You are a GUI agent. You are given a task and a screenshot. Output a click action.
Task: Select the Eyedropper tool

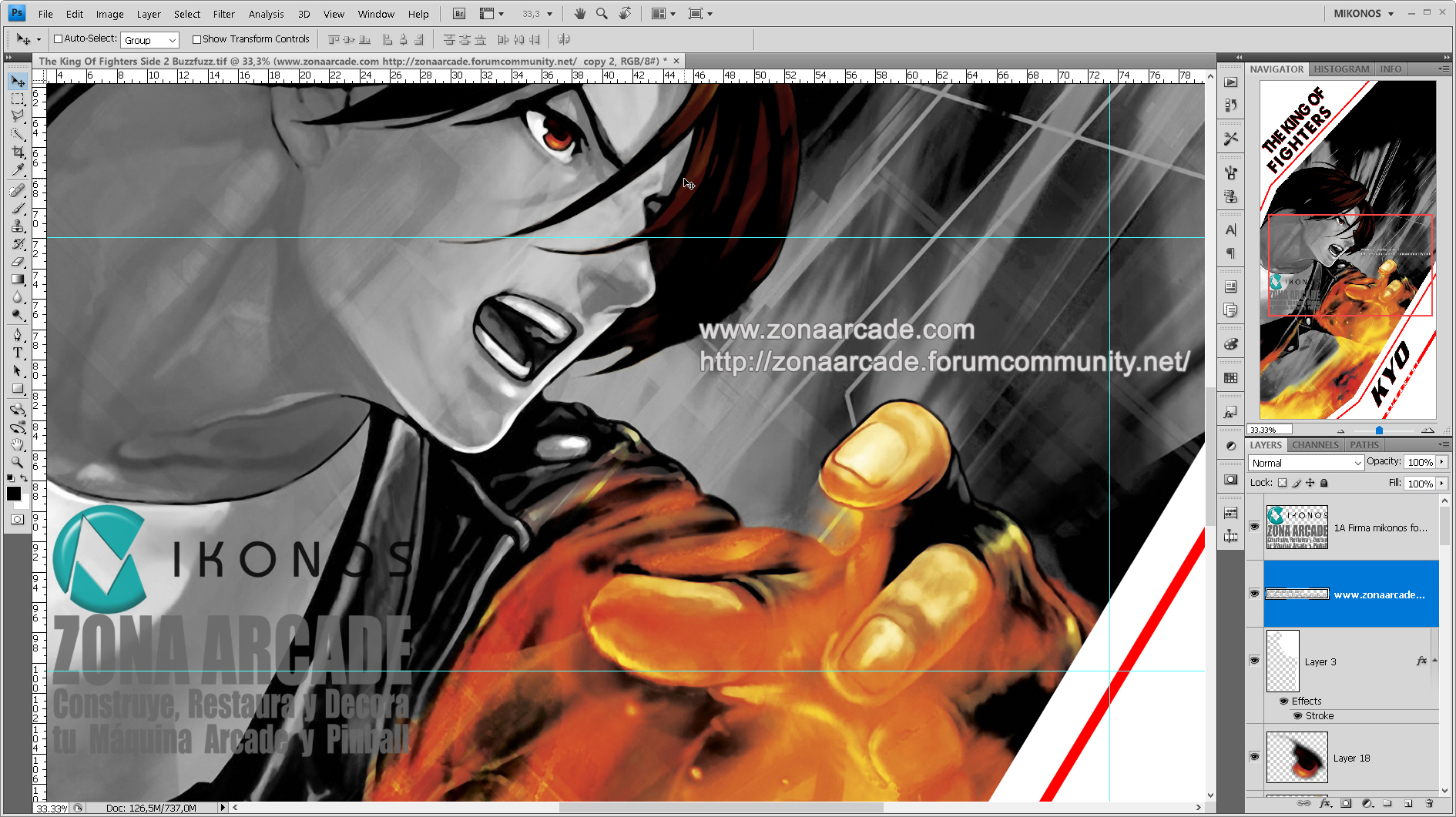coord(18,169)
